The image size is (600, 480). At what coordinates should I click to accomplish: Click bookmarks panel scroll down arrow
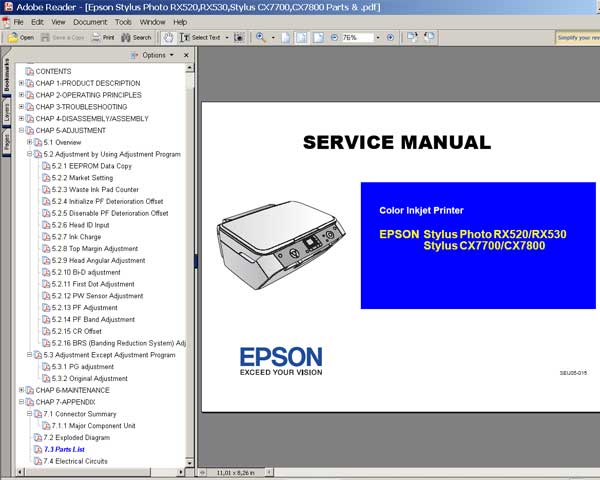(x=190, y=462)
